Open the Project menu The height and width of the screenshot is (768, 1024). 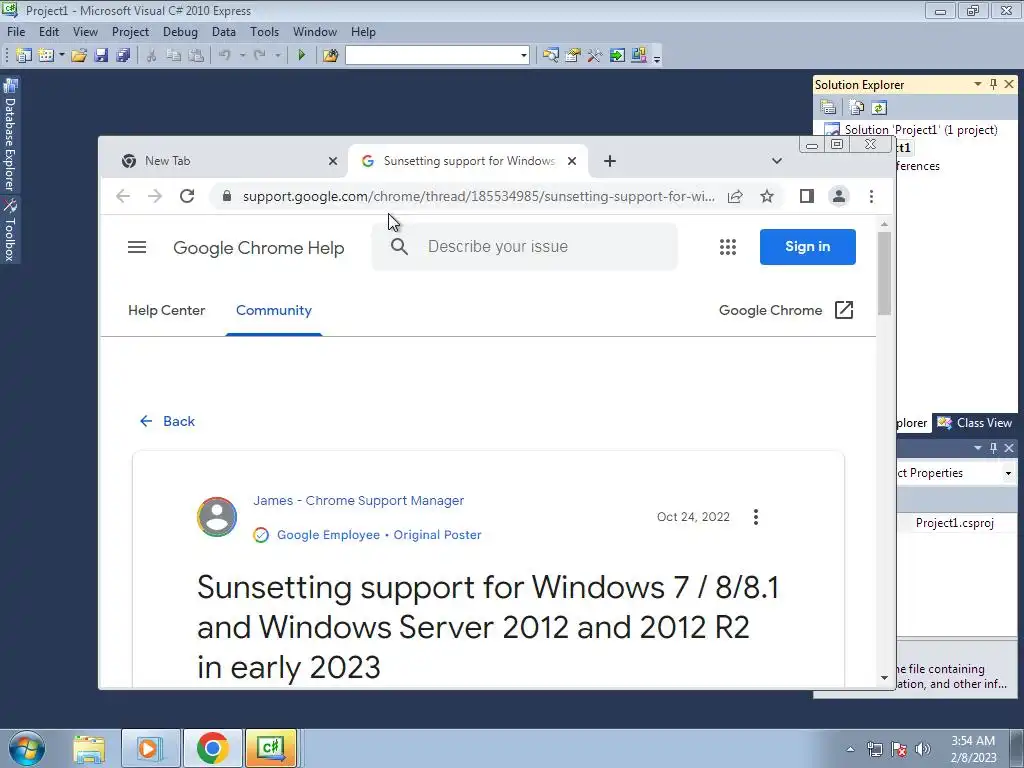point(131,32)
